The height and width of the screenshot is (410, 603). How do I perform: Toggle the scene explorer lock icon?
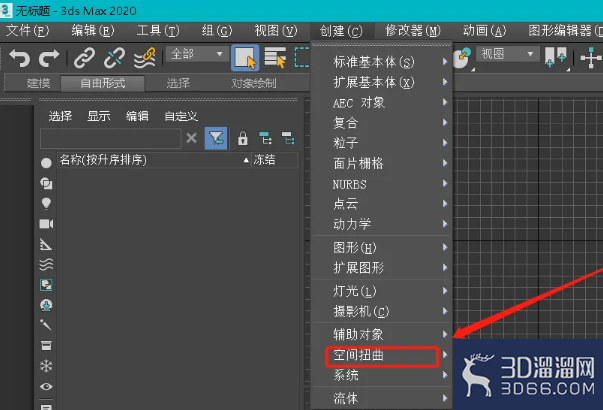(243, 138)
